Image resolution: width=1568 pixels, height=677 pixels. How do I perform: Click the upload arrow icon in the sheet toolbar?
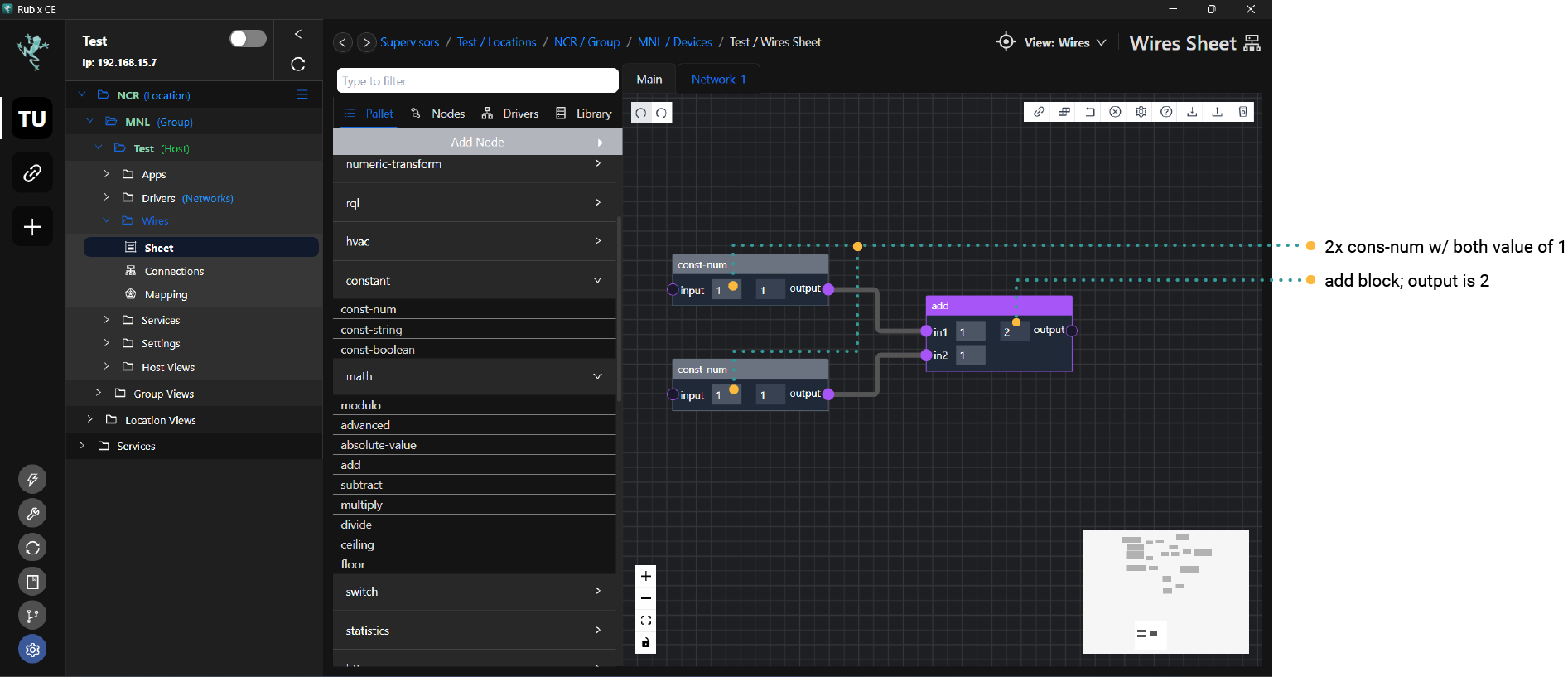[1218, 112]
